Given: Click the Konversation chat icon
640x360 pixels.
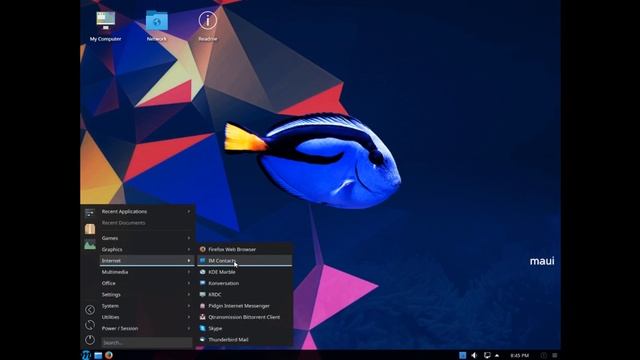Looking at the screenshot, I should point(202,283).
